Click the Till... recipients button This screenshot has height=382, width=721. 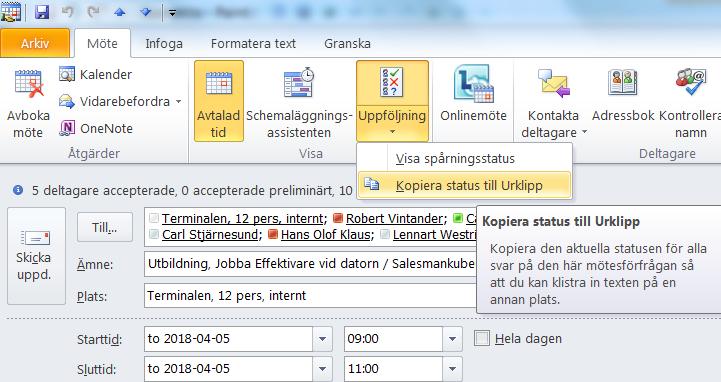tap(105, 227)
